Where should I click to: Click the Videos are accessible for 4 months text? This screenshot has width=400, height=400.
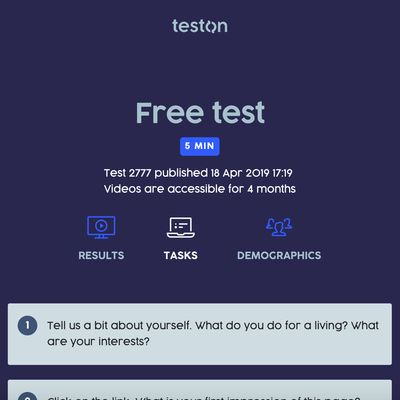click(x=200, y=189)
